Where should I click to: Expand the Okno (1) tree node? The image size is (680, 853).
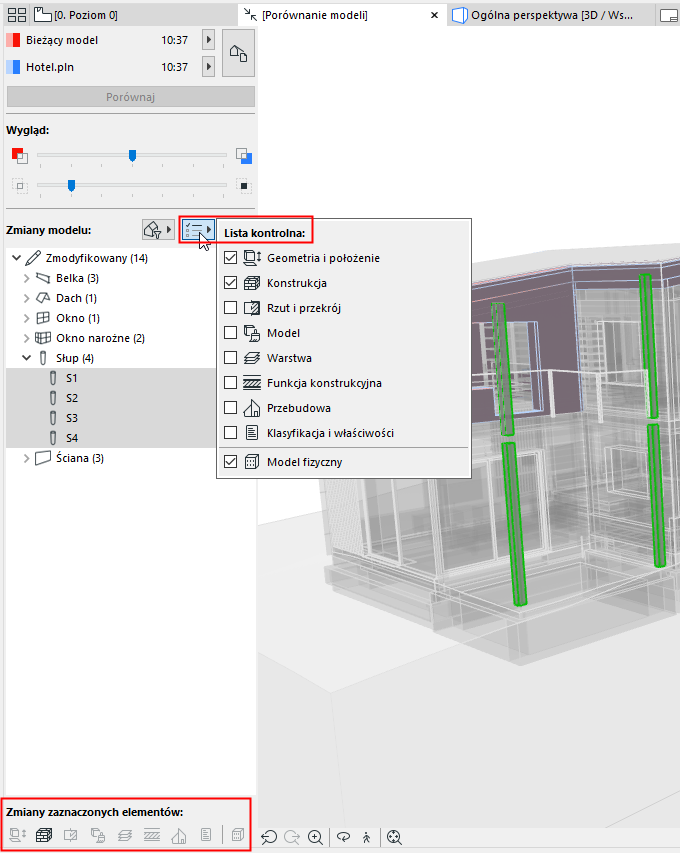tap(26, 318)
